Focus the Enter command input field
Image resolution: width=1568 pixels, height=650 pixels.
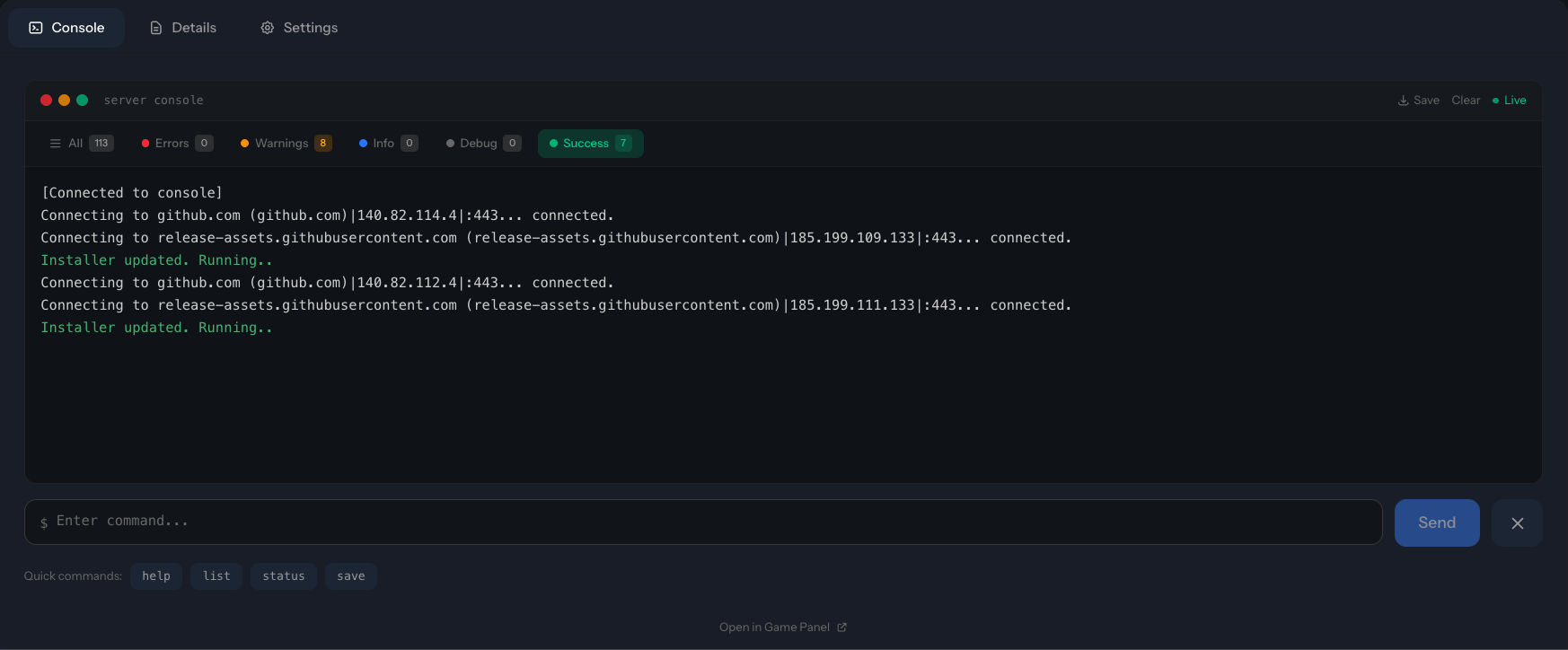pos(703,522)
